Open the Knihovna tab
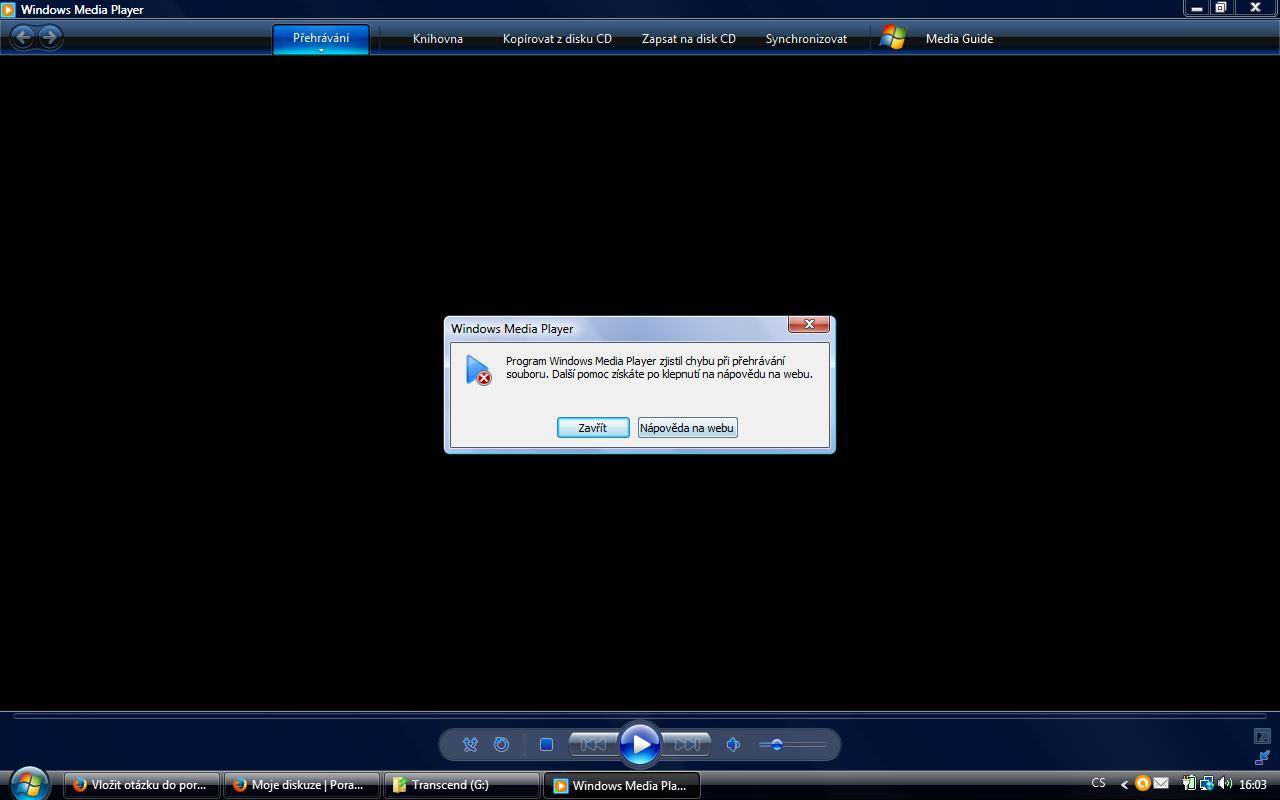 tap(438, 39)
